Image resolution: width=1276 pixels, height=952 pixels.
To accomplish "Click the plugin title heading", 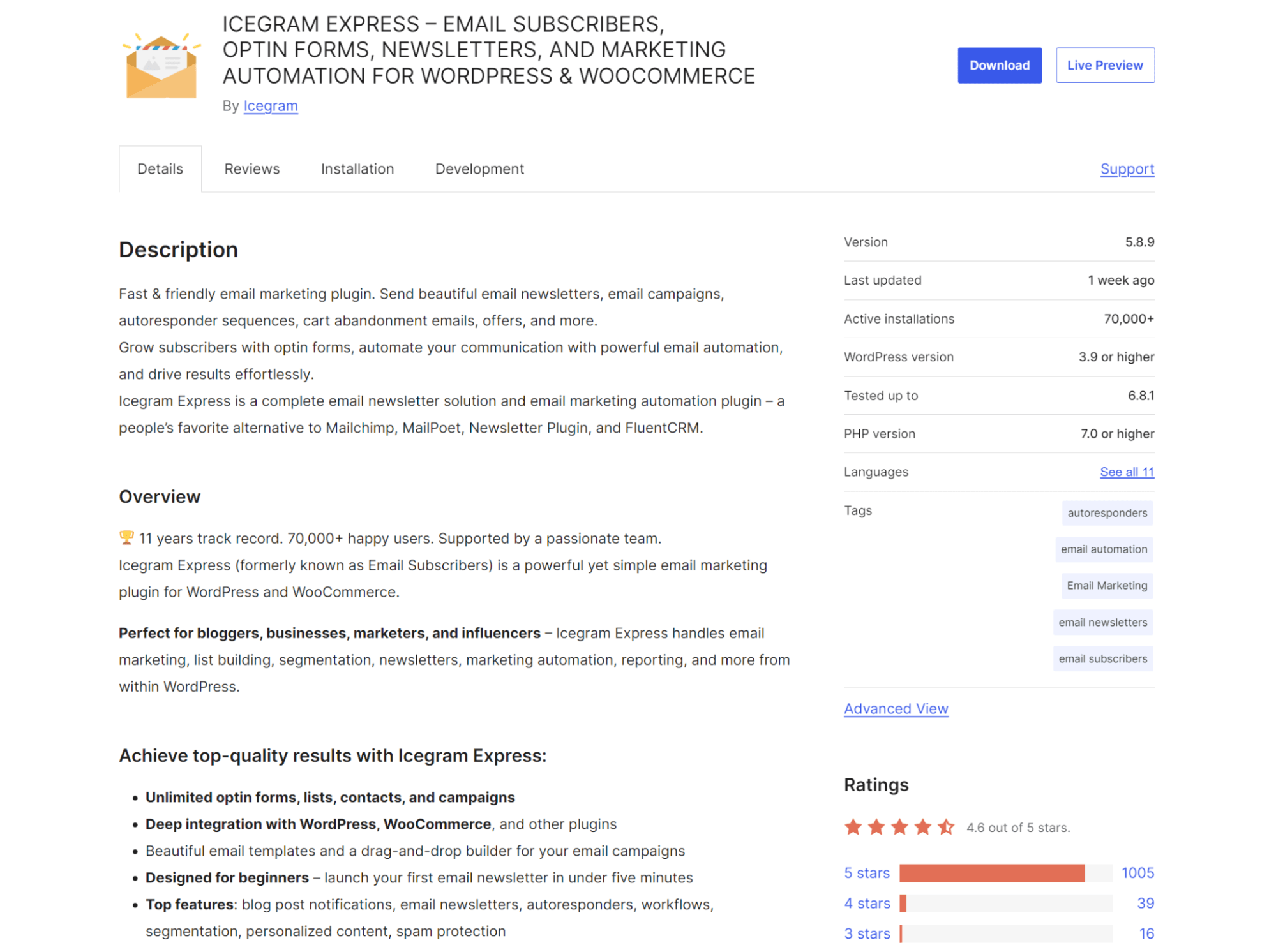I will tap(488, 50).
